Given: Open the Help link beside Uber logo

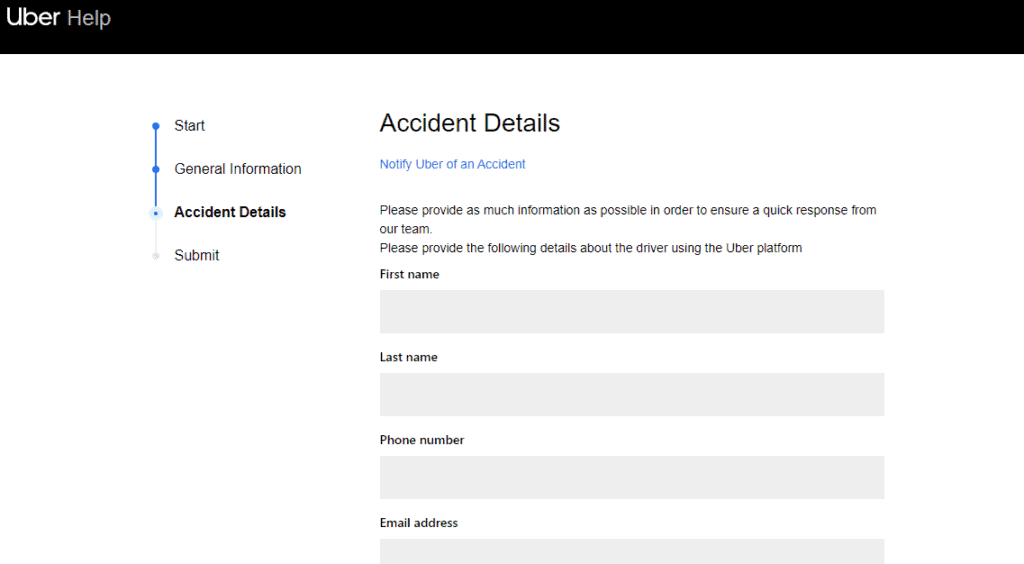Looking at the screenshot, I should point(89,19).
